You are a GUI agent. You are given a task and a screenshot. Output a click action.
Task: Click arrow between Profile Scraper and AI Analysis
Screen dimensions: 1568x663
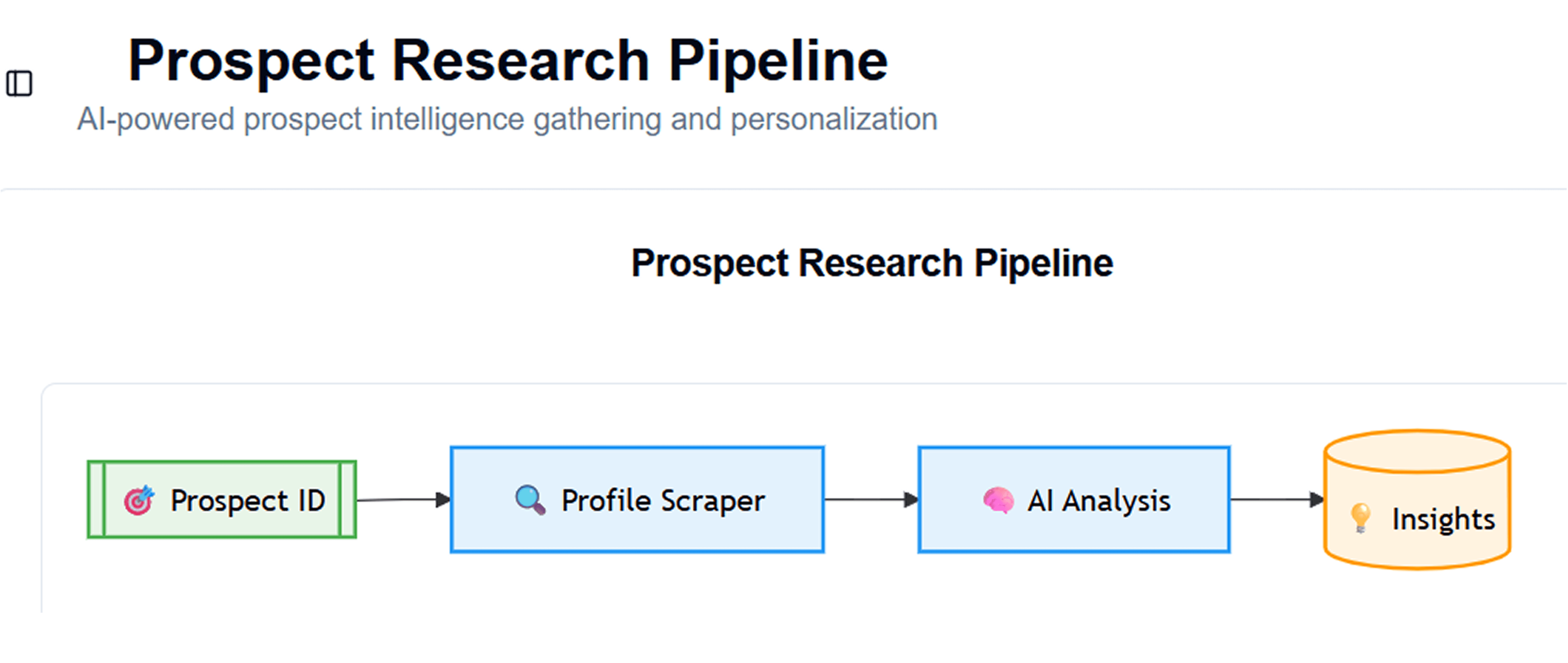pyautogui.click(x=872, y=500)
